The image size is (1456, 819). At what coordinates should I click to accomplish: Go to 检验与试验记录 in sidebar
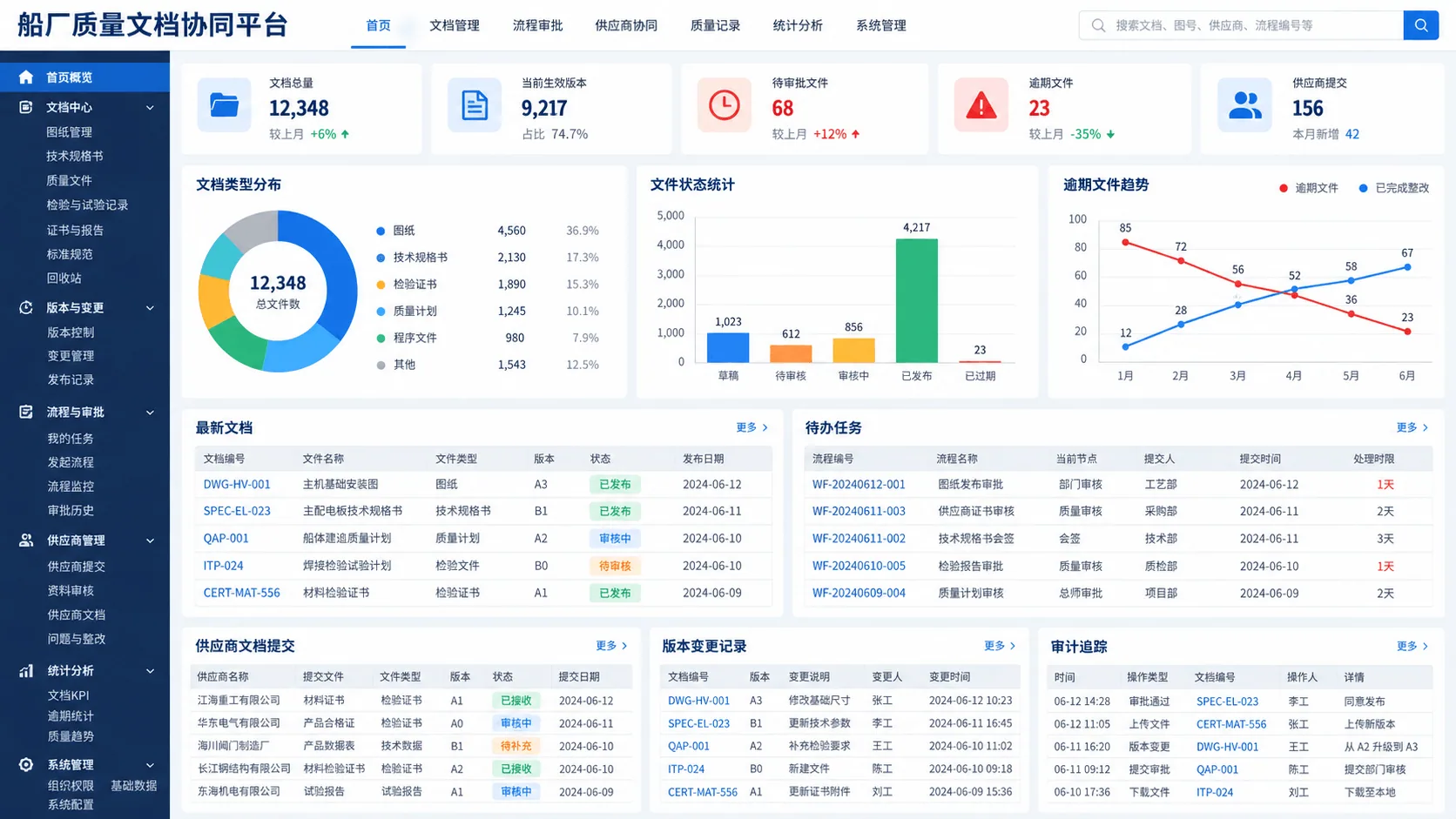click(87, 205)
